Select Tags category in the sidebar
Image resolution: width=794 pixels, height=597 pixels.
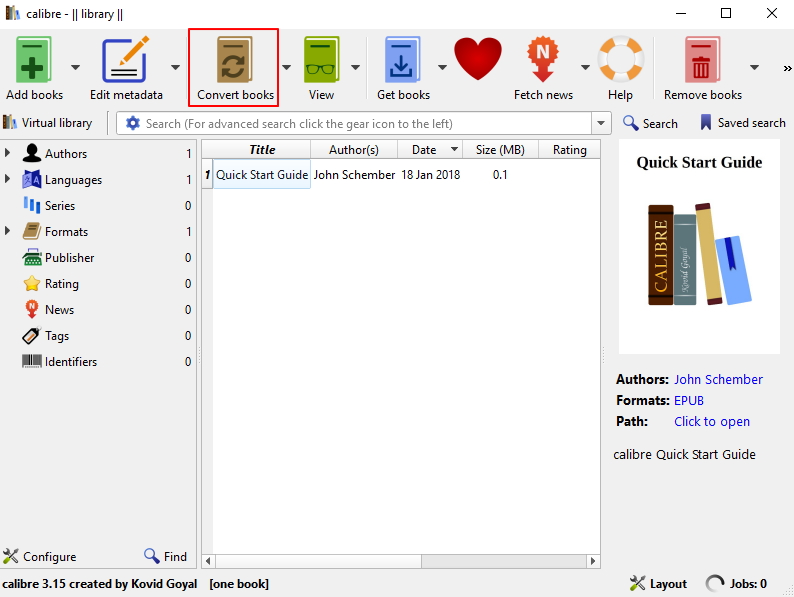57,336
